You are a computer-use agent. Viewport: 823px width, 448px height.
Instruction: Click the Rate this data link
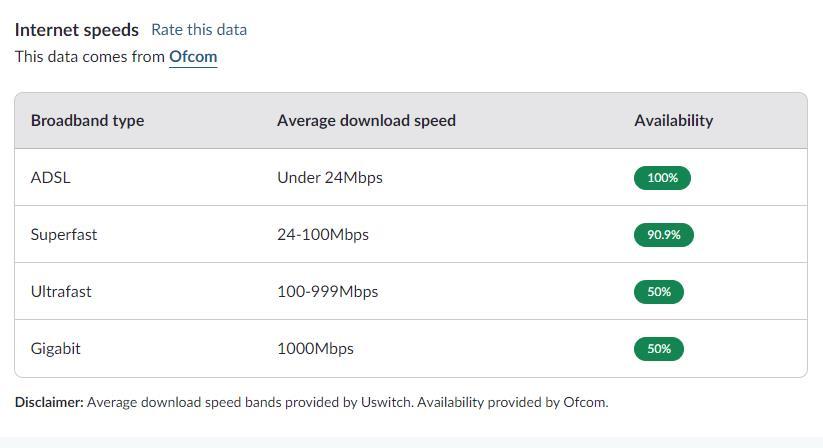199,30
